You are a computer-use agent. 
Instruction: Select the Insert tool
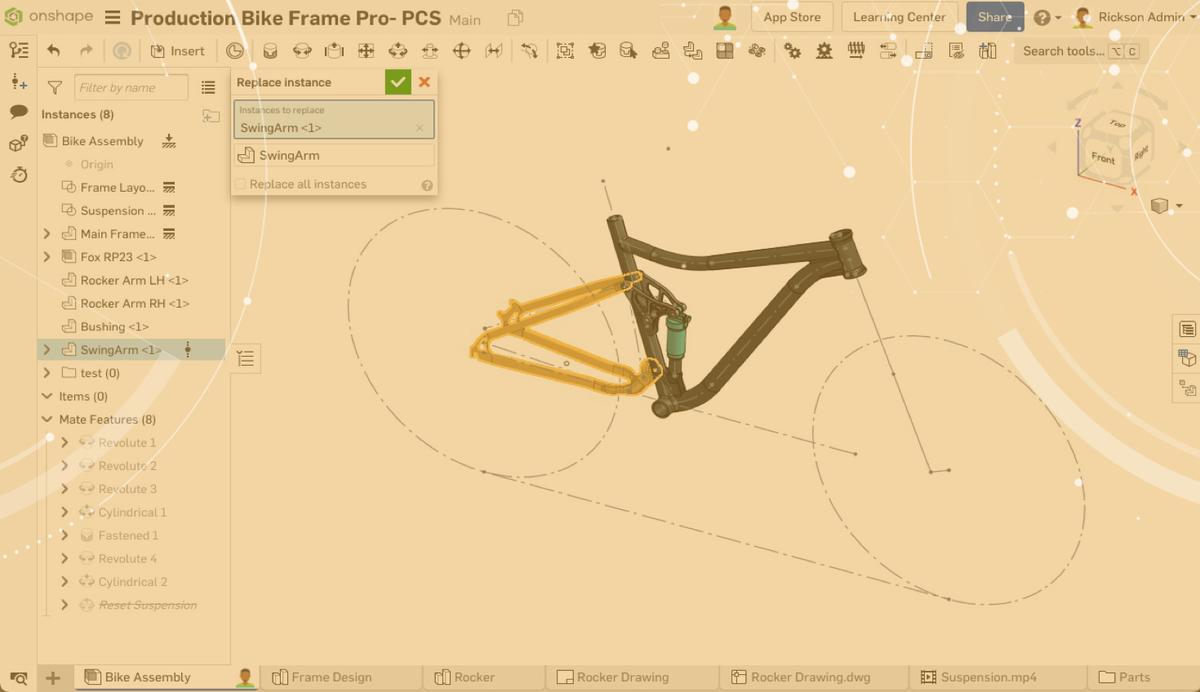pyautogui.click(x=178, y=50)
